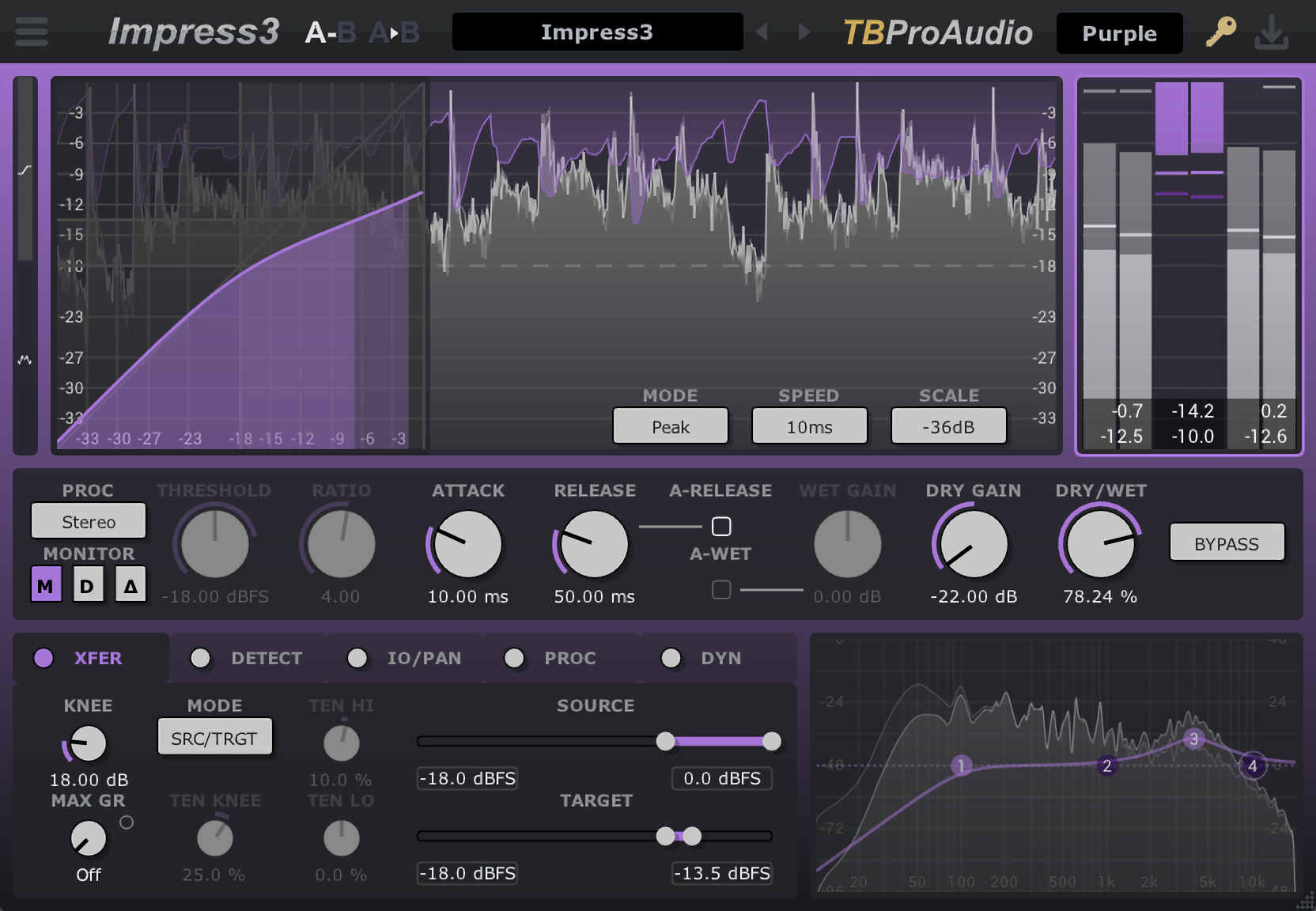This screenshot has height=911, width=1316.
Task: Select EQ band node 1
Action: click(x=961, y=765)
